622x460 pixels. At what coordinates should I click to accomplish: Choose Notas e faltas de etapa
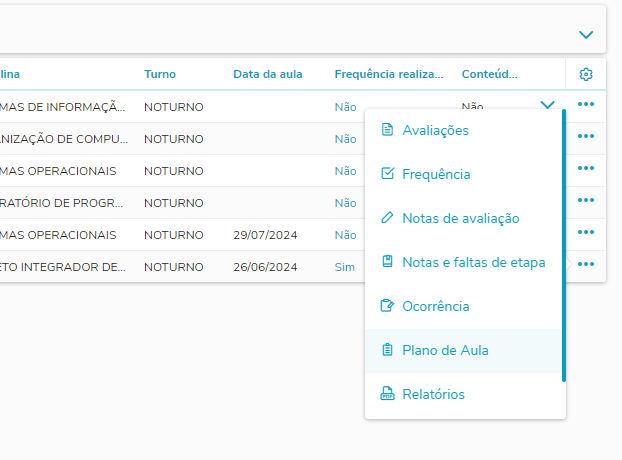pos(473,262)
